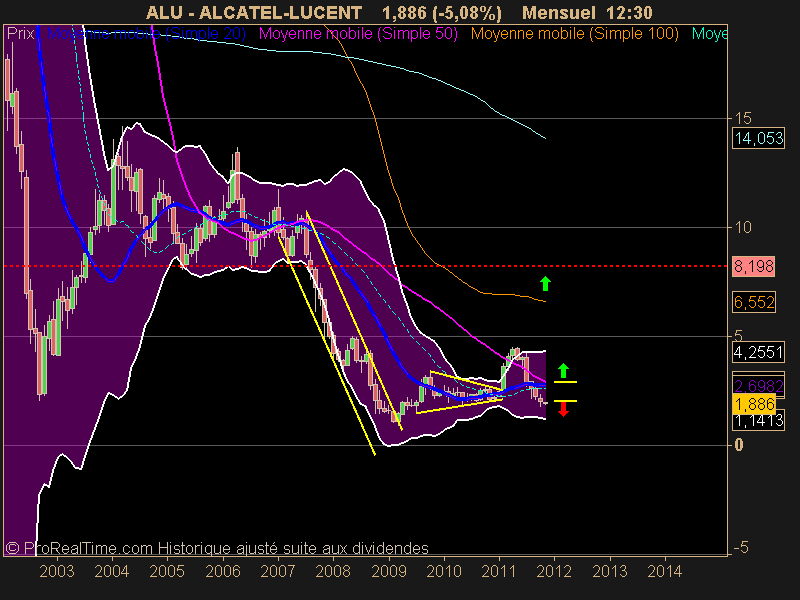Viewport: 800px width, 600px height.
Task: Click year 2012 on time axis
Action: pos(554,571)
